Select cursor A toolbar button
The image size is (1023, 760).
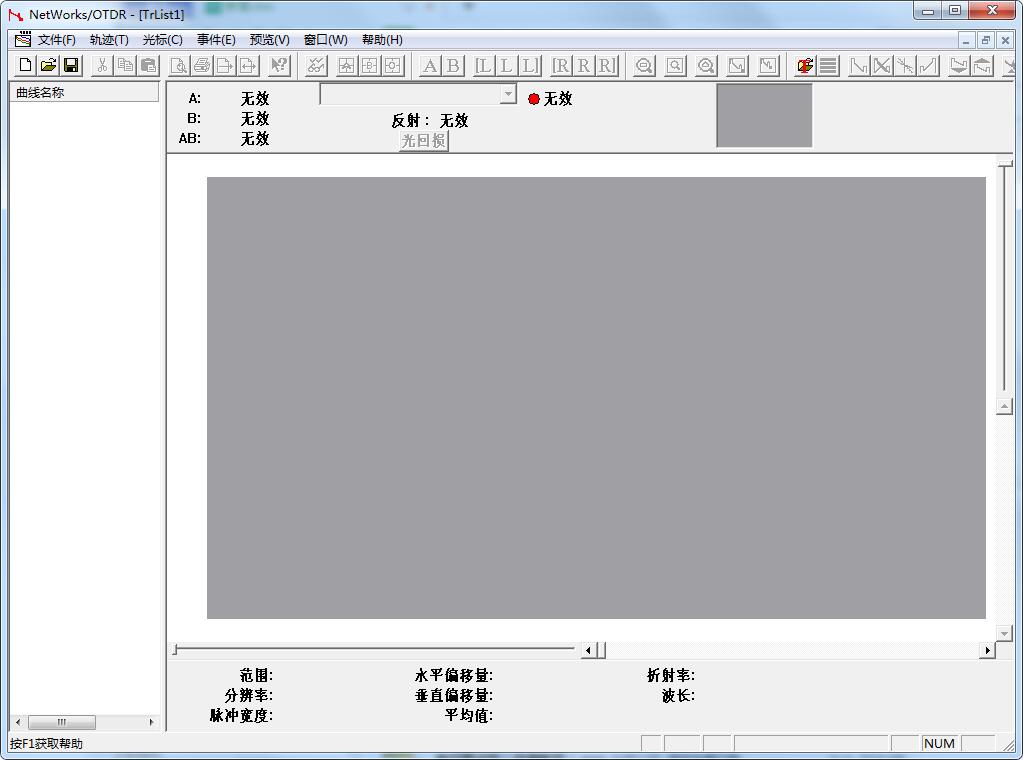[430, 65]
